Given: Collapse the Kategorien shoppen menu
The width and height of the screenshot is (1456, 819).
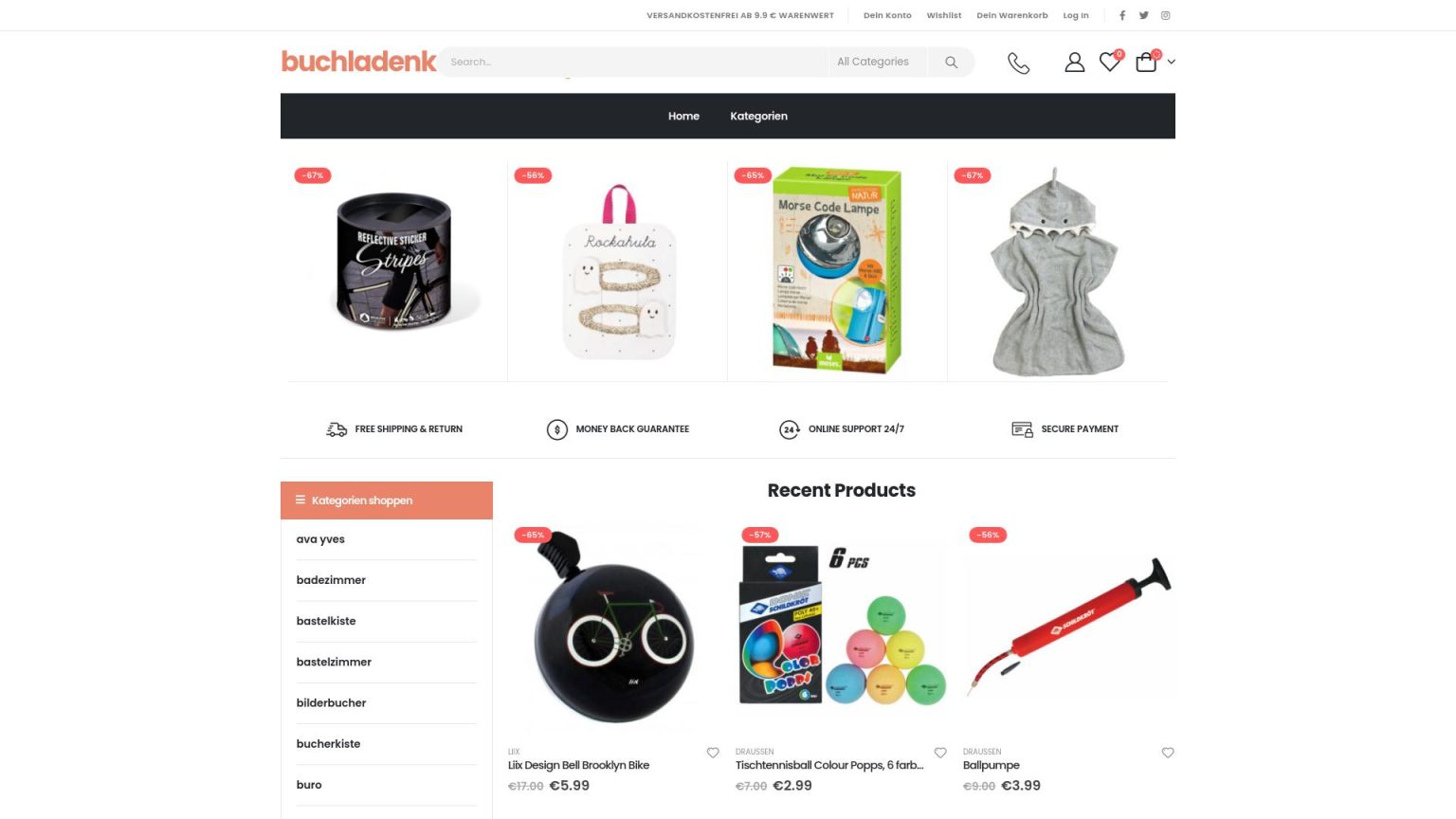Looking at the screenshot, I should (387, 500).
